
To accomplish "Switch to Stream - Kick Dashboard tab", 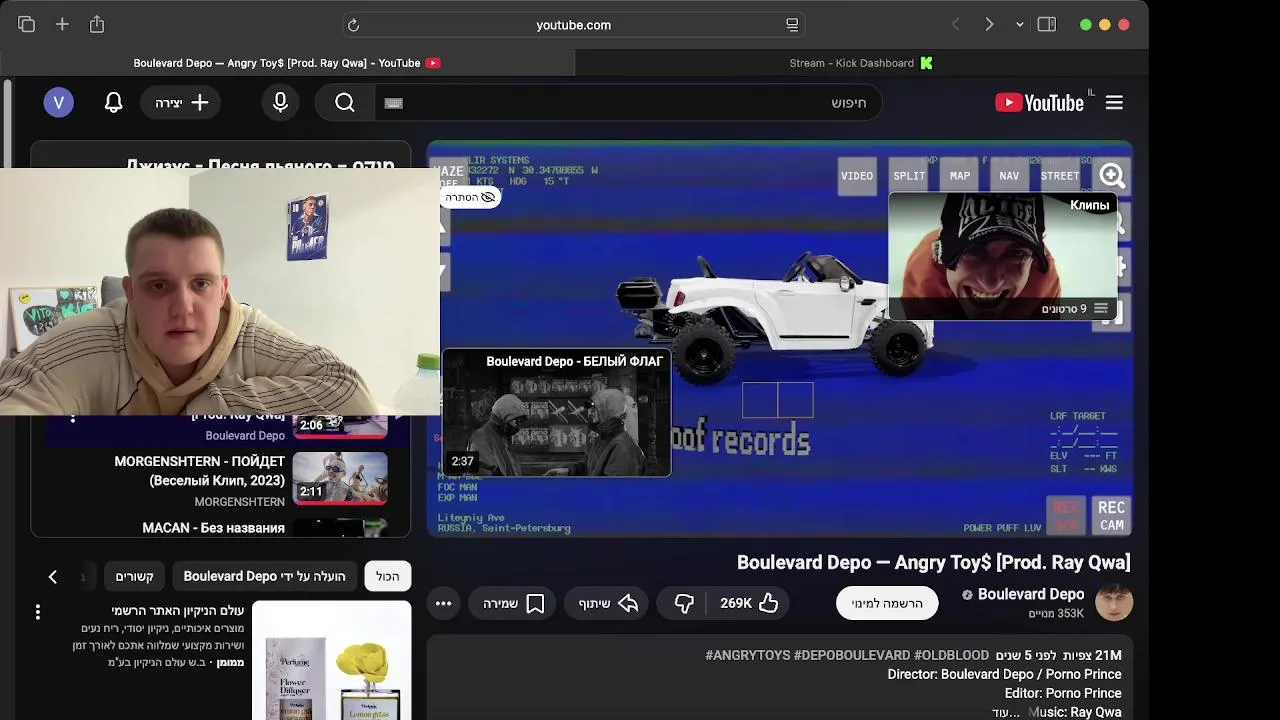I will tap(862, 63).
